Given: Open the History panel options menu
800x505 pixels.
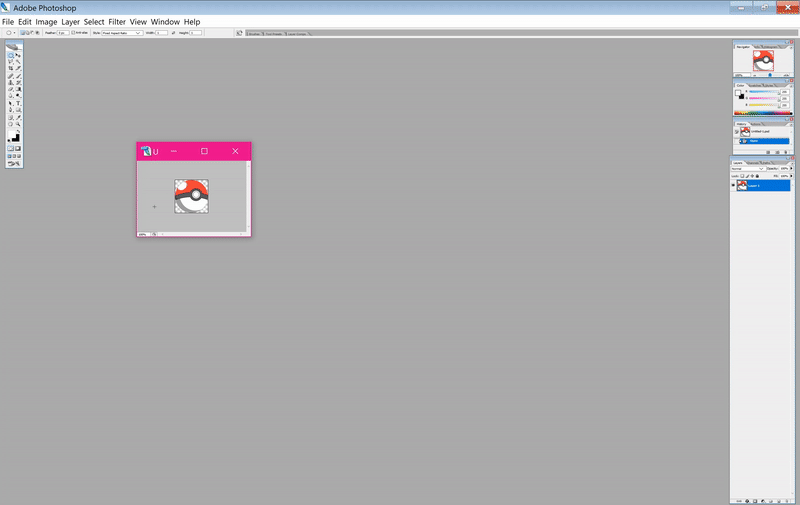Looking at the screenshot, I should (791, 125).
